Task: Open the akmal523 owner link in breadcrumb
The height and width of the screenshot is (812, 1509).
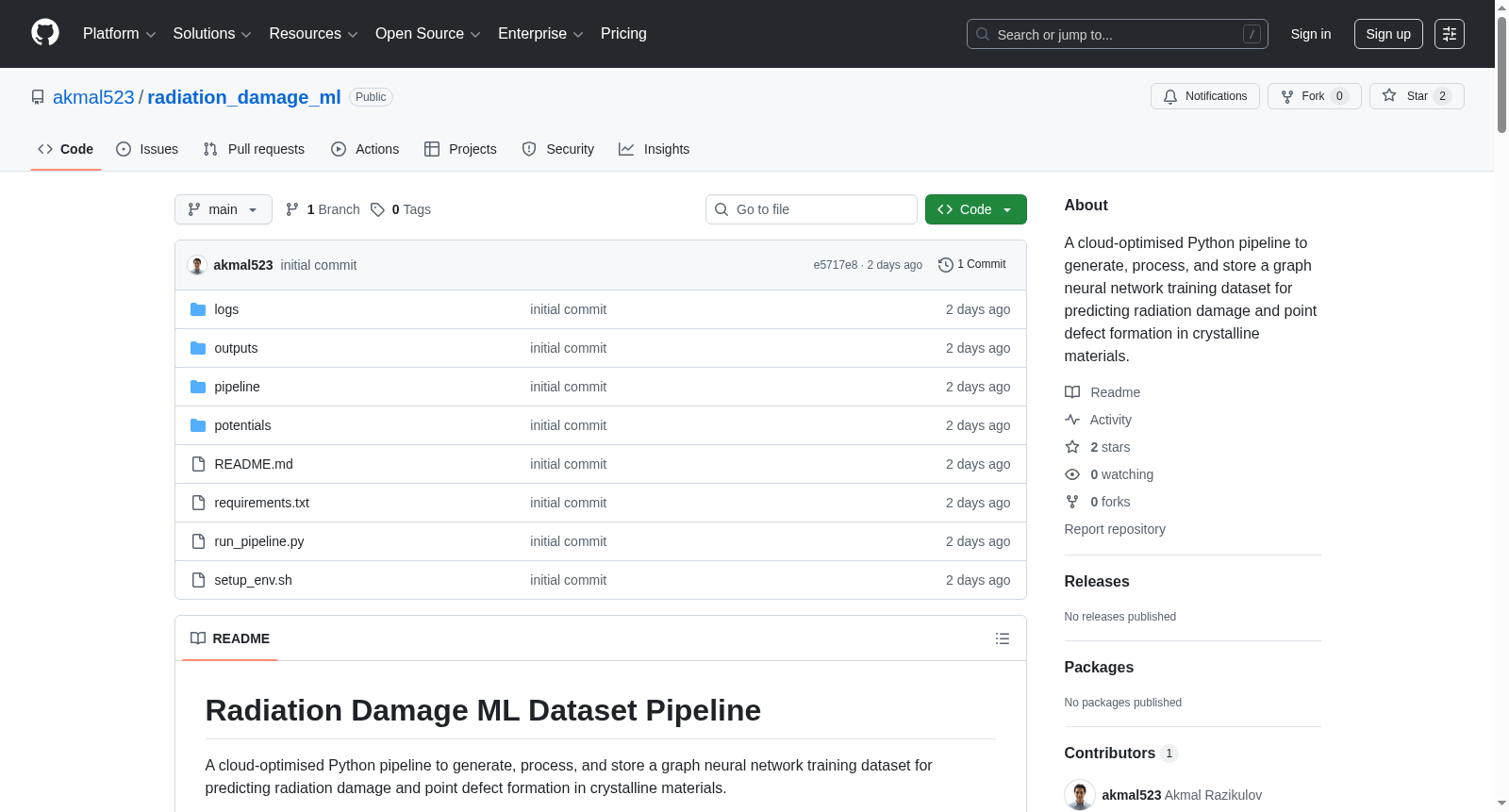Action: tap(93, 97)
